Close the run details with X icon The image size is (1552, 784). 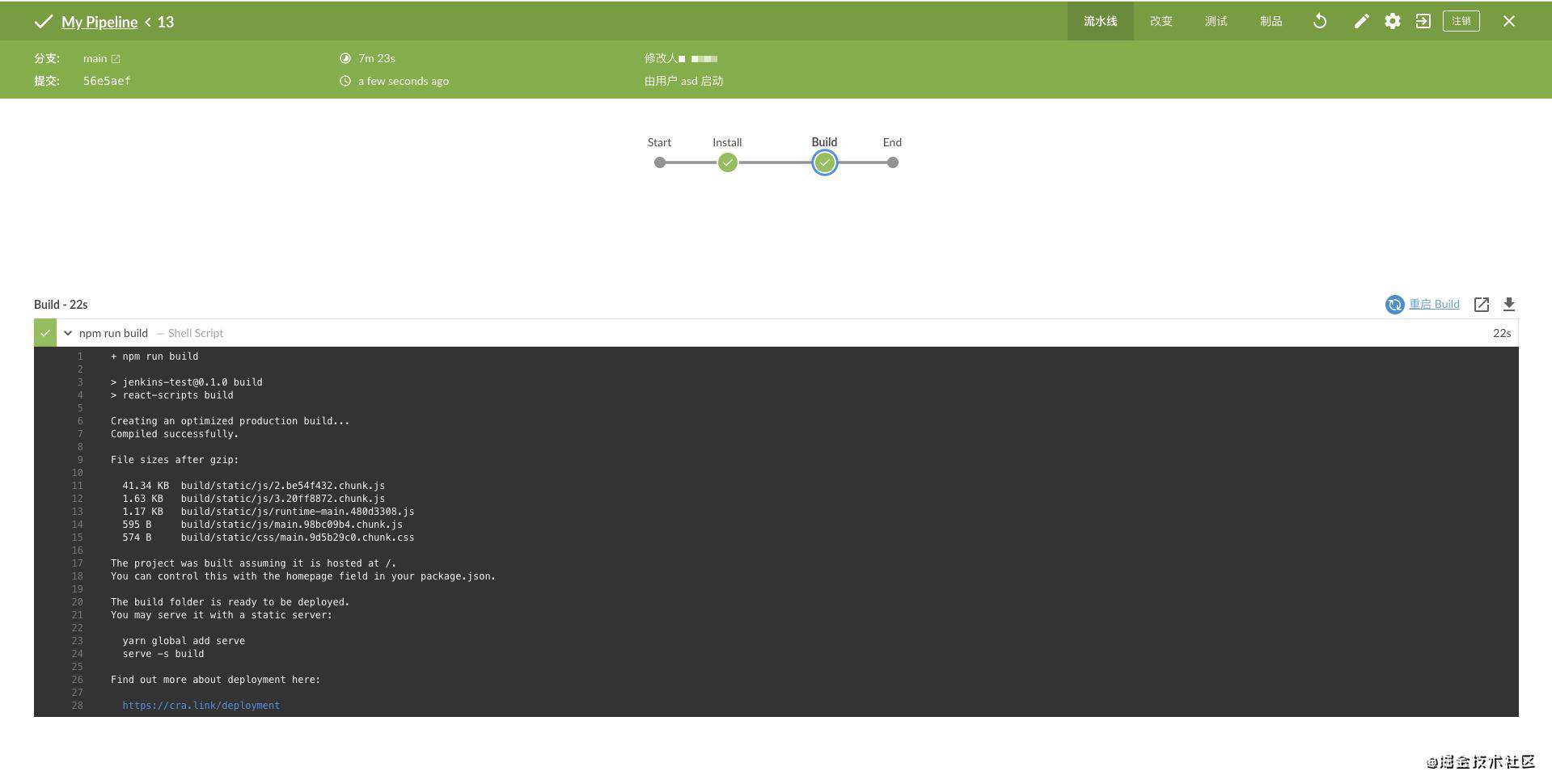point(1508,22)
